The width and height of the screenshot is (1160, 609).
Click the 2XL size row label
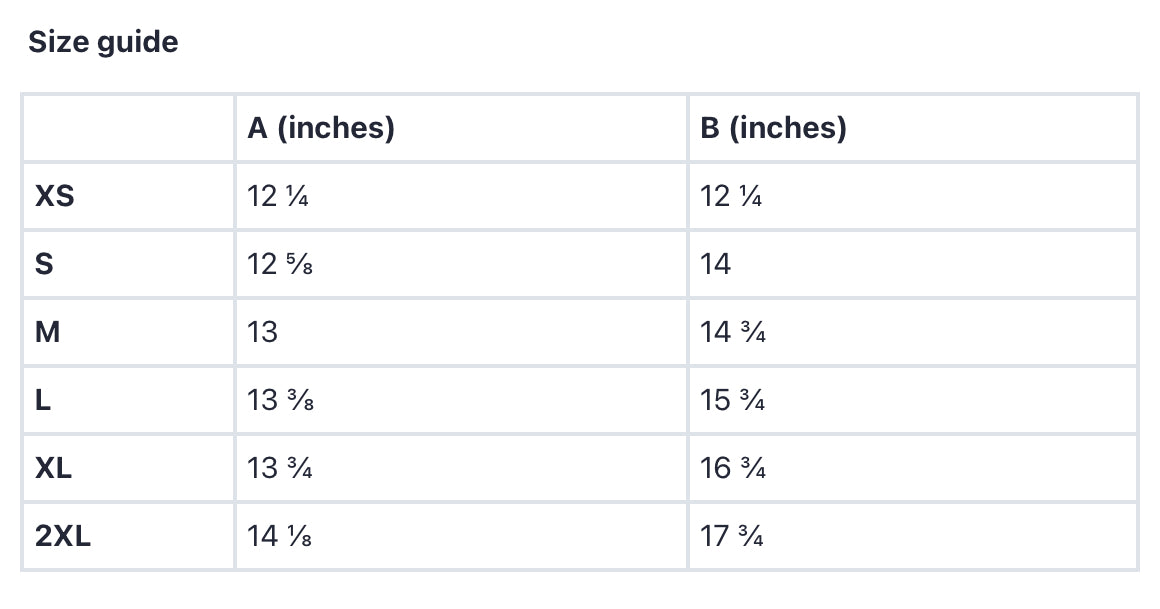pyautogui.click(x=63, y=536)
